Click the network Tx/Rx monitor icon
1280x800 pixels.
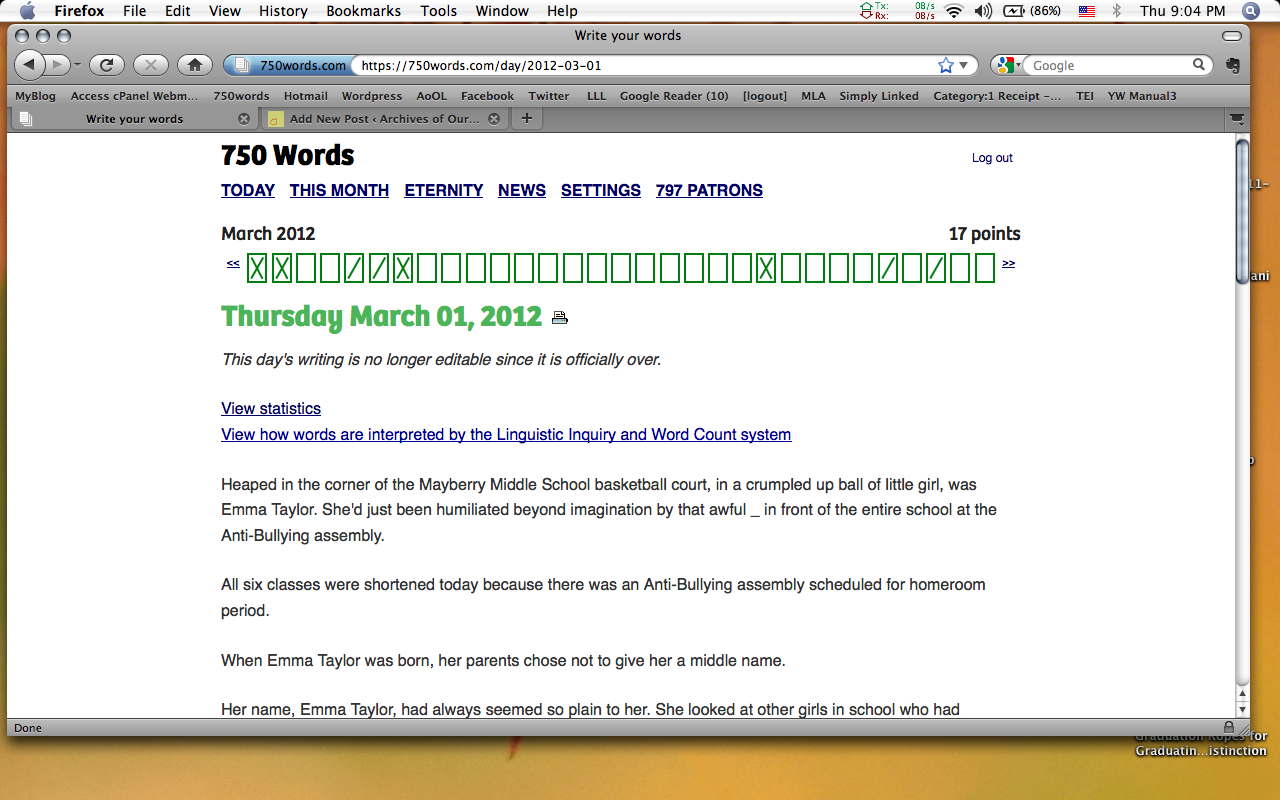click(x=898, y=11)
